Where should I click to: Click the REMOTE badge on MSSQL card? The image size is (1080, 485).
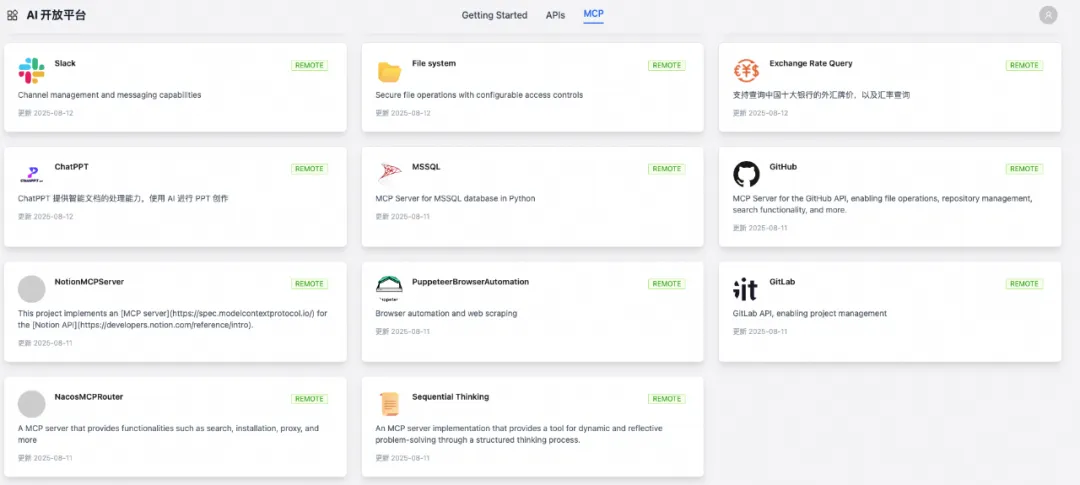pos(667,169)
